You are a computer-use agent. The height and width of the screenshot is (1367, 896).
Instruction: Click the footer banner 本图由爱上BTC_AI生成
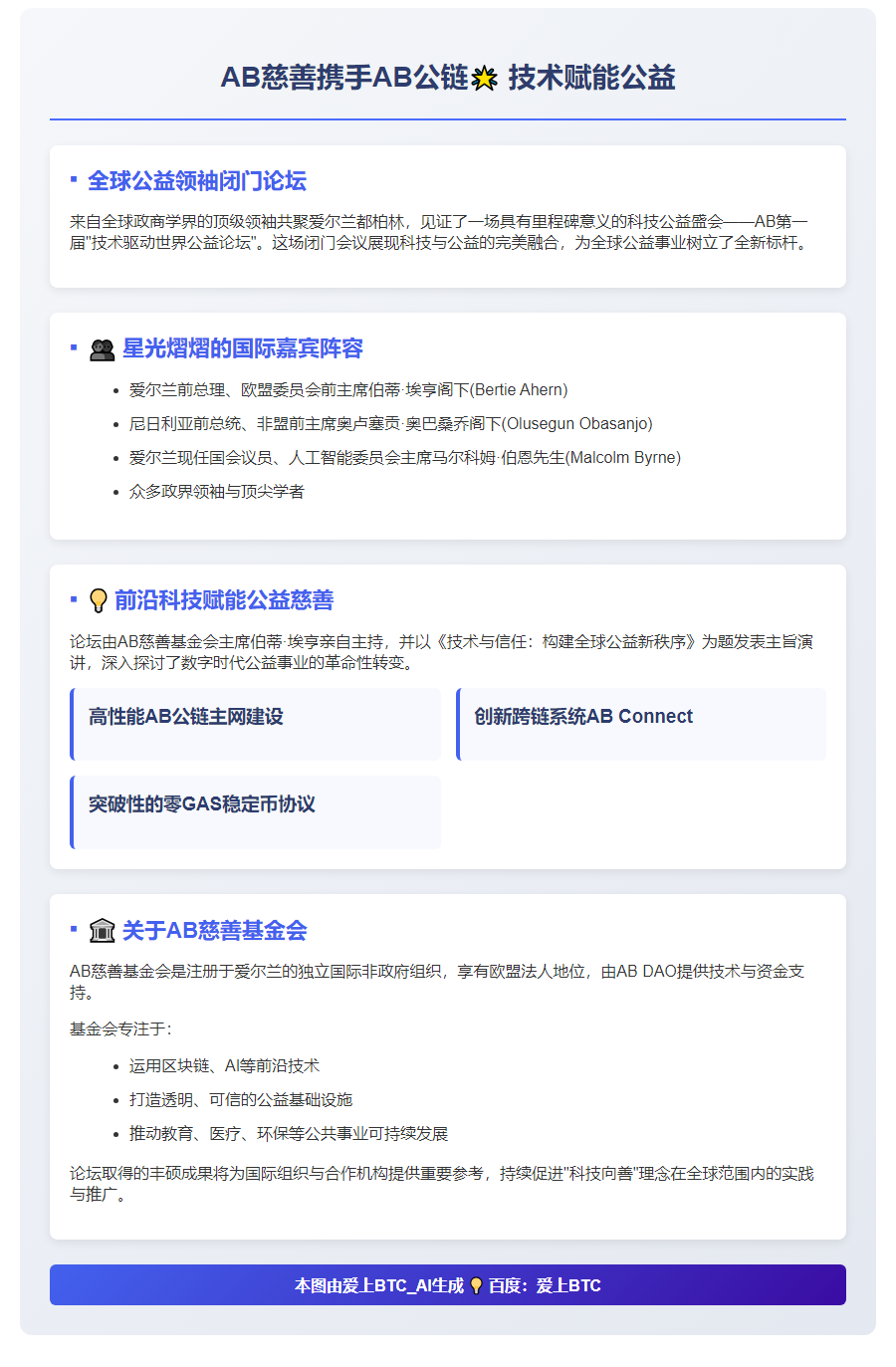tap(448, 1284)
